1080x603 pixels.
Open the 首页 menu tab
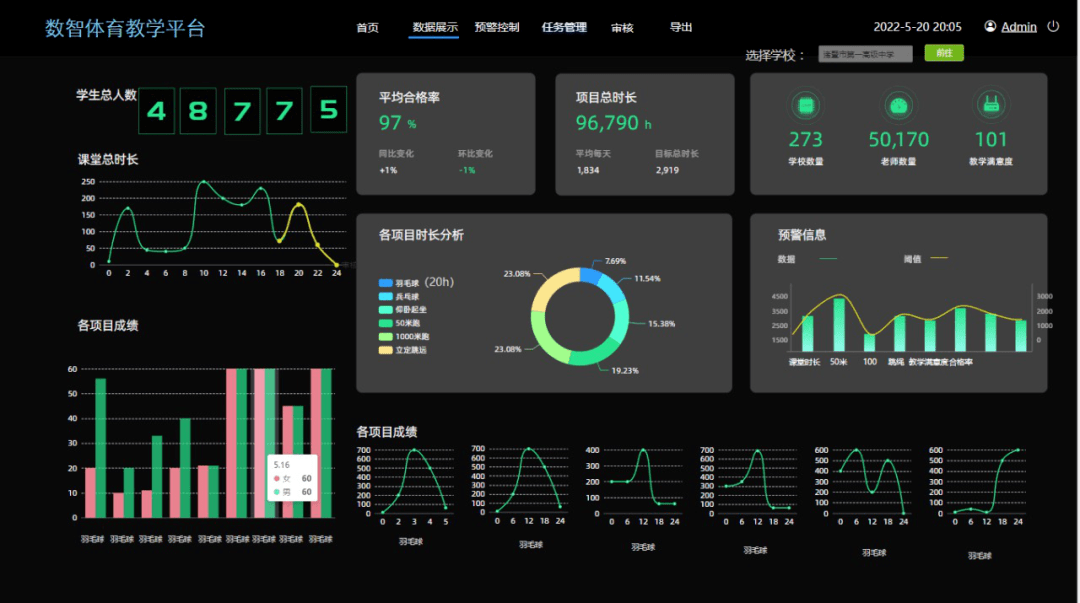click(x=367, y=28)
